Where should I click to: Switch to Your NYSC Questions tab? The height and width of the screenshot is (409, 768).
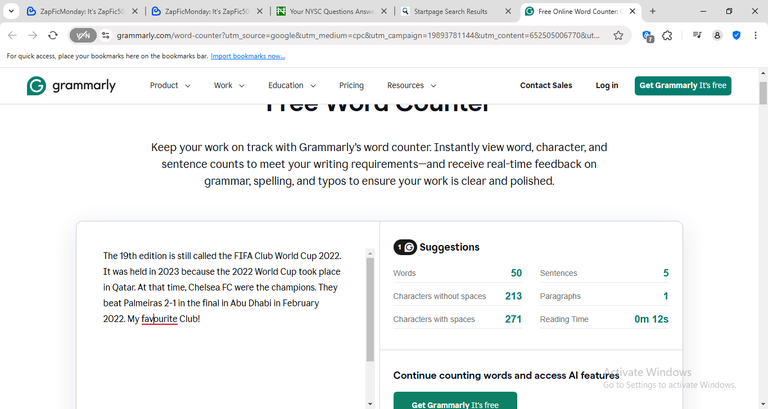pyautogui.click(x=332, y=11)
